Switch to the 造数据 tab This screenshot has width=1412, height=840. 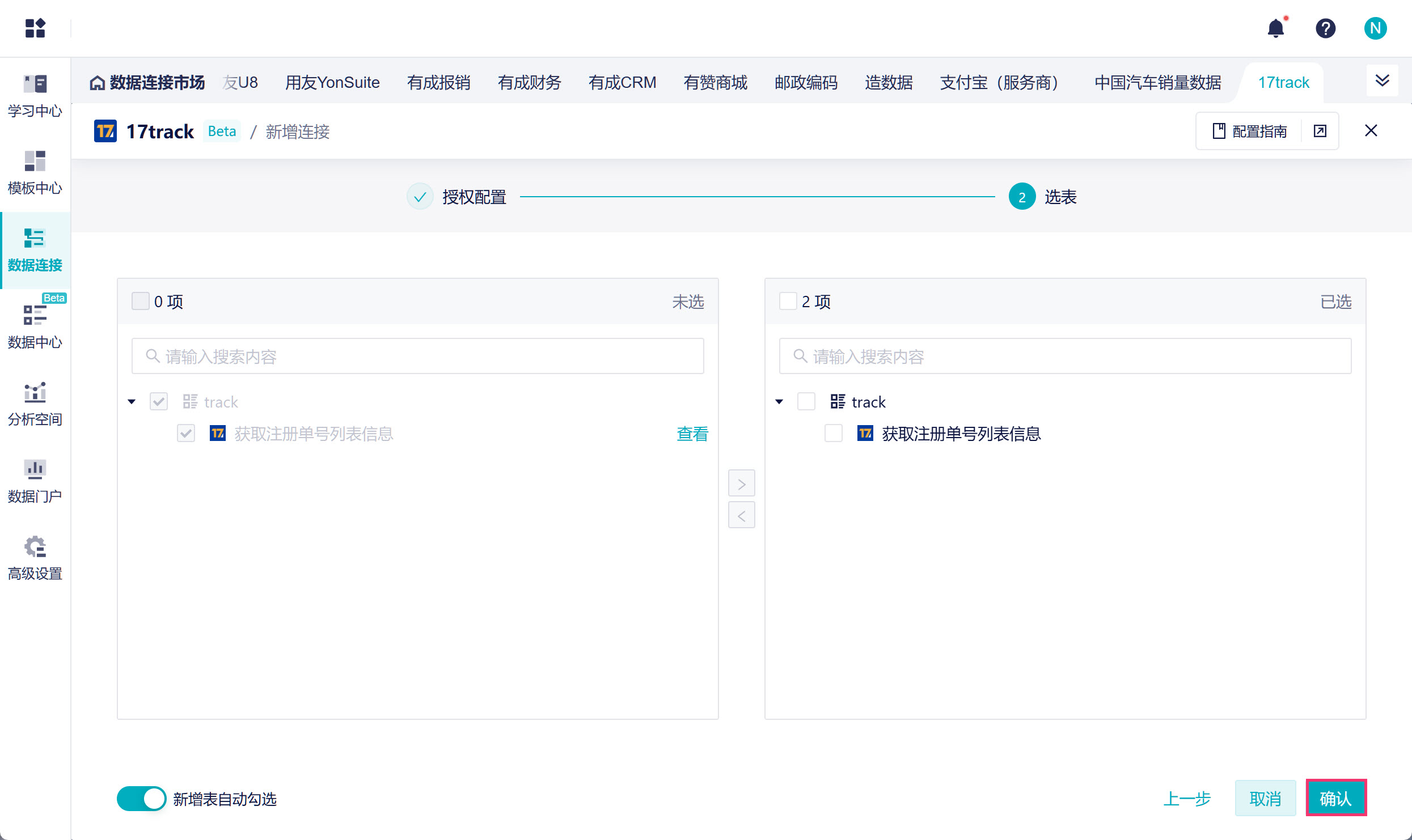pyautogui.click(x=889, y=83)
